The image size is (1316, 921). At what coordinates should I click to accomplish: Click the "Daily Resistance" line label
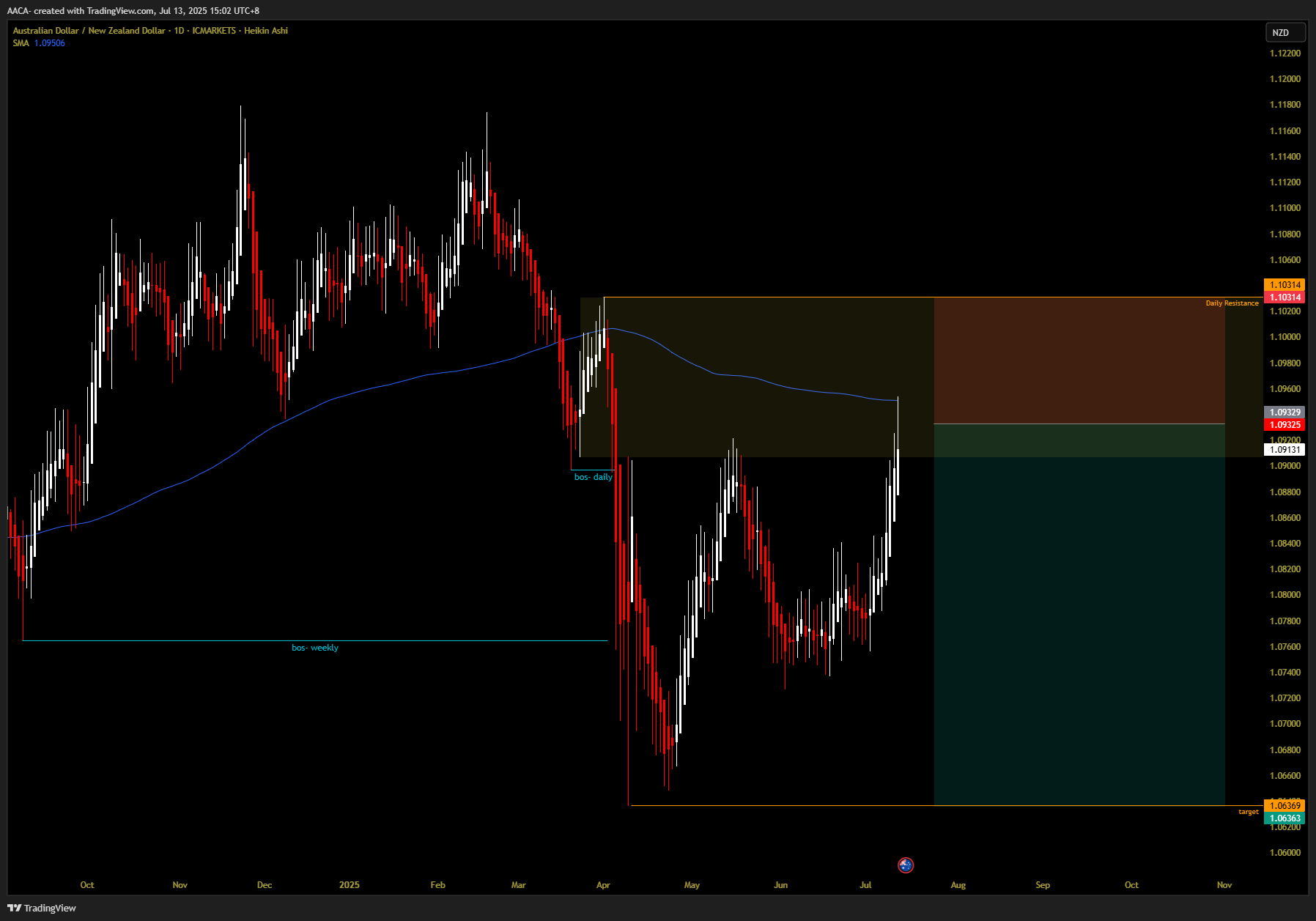[1232, 303]
